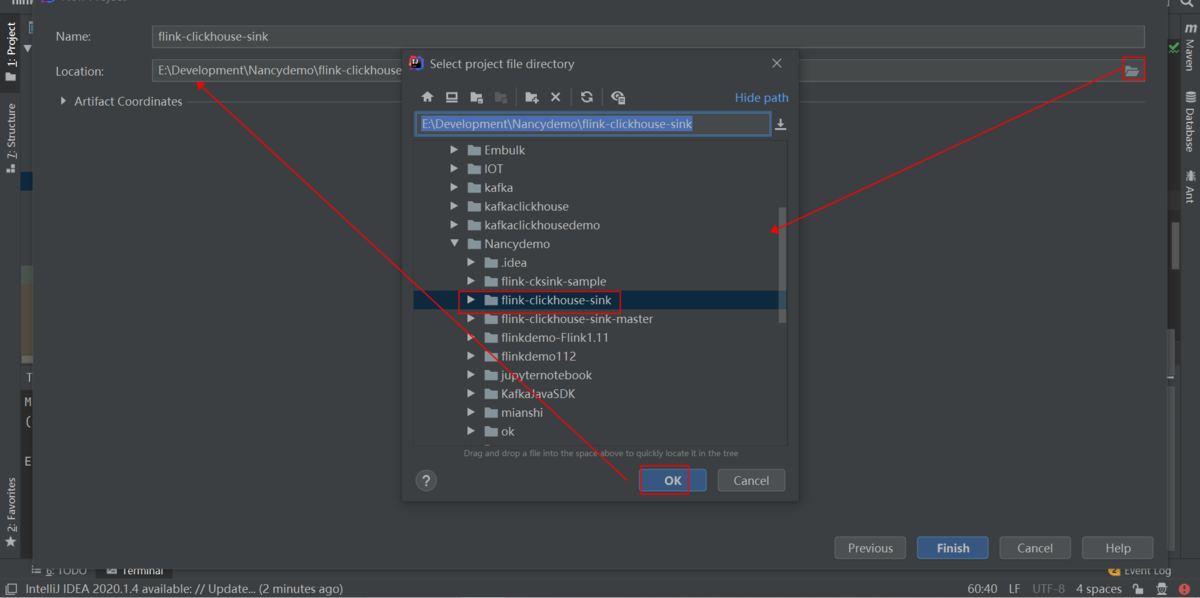Viewport: 1200px width, 598px height.
Task: Browse Location with folder icon
Action: 1132,70
